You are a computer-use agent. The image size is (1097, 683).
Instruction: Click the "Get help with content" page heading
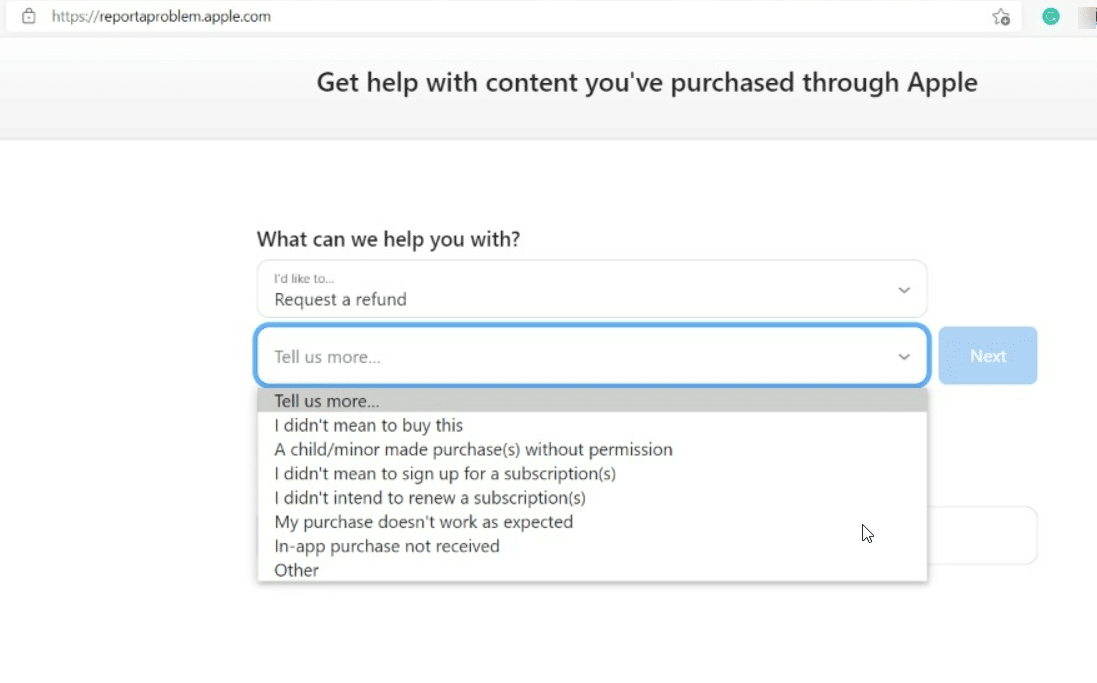point(647,82)
